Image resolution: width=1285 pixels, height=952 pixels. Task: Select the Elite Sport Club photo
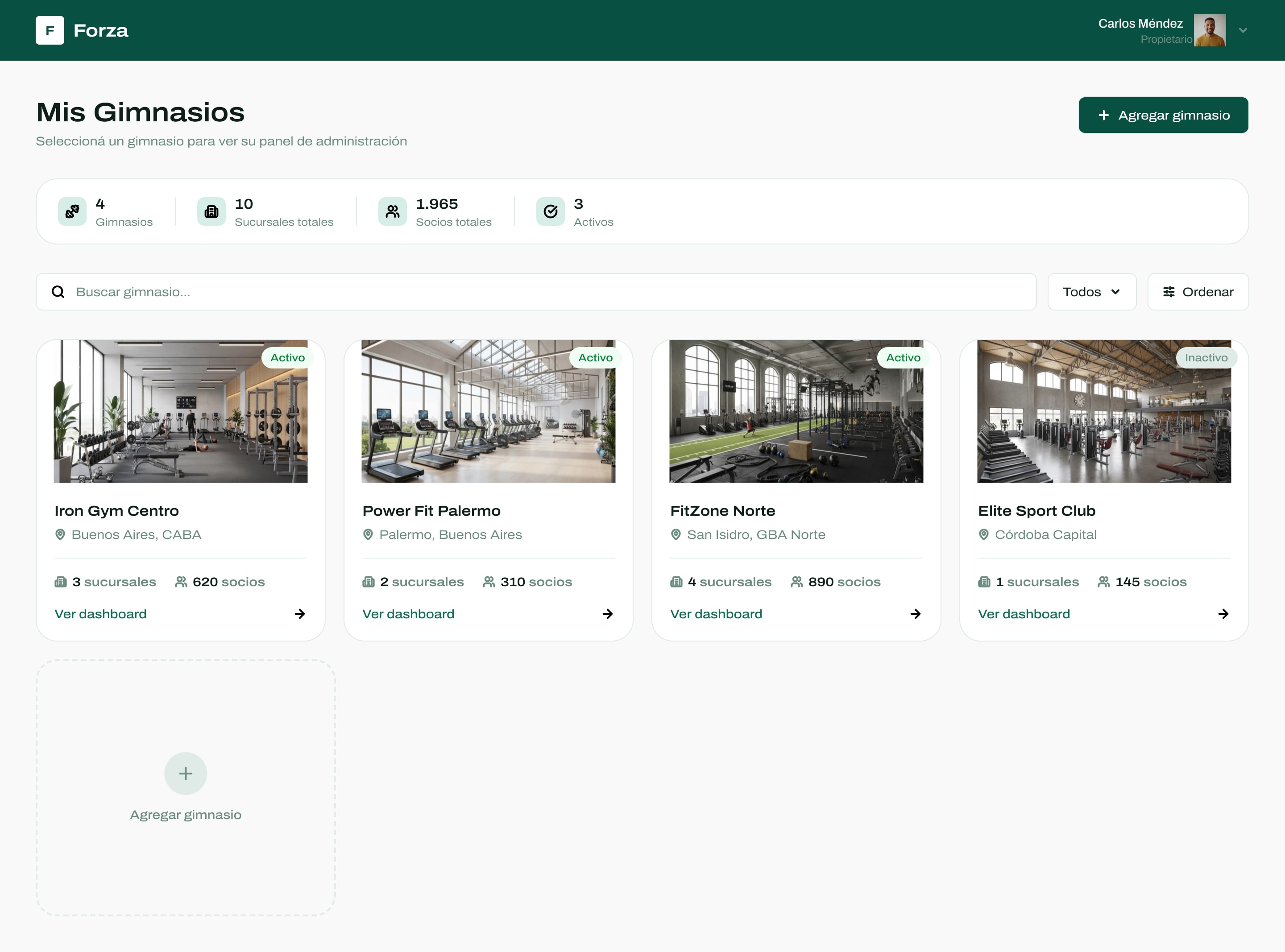pyautogui.click(x=1103, y=411)
